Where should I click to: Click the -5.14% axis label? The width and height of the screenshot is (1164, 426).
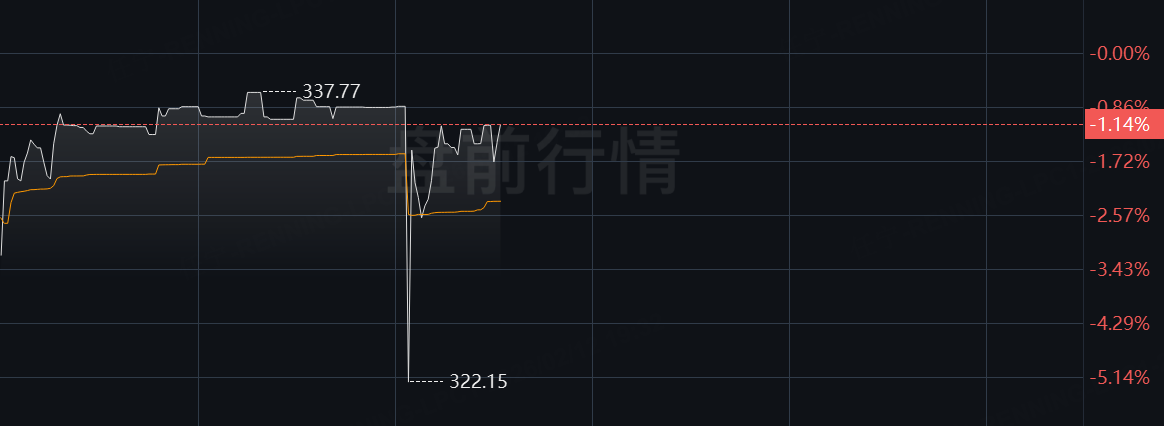(x=1119, y=378)
